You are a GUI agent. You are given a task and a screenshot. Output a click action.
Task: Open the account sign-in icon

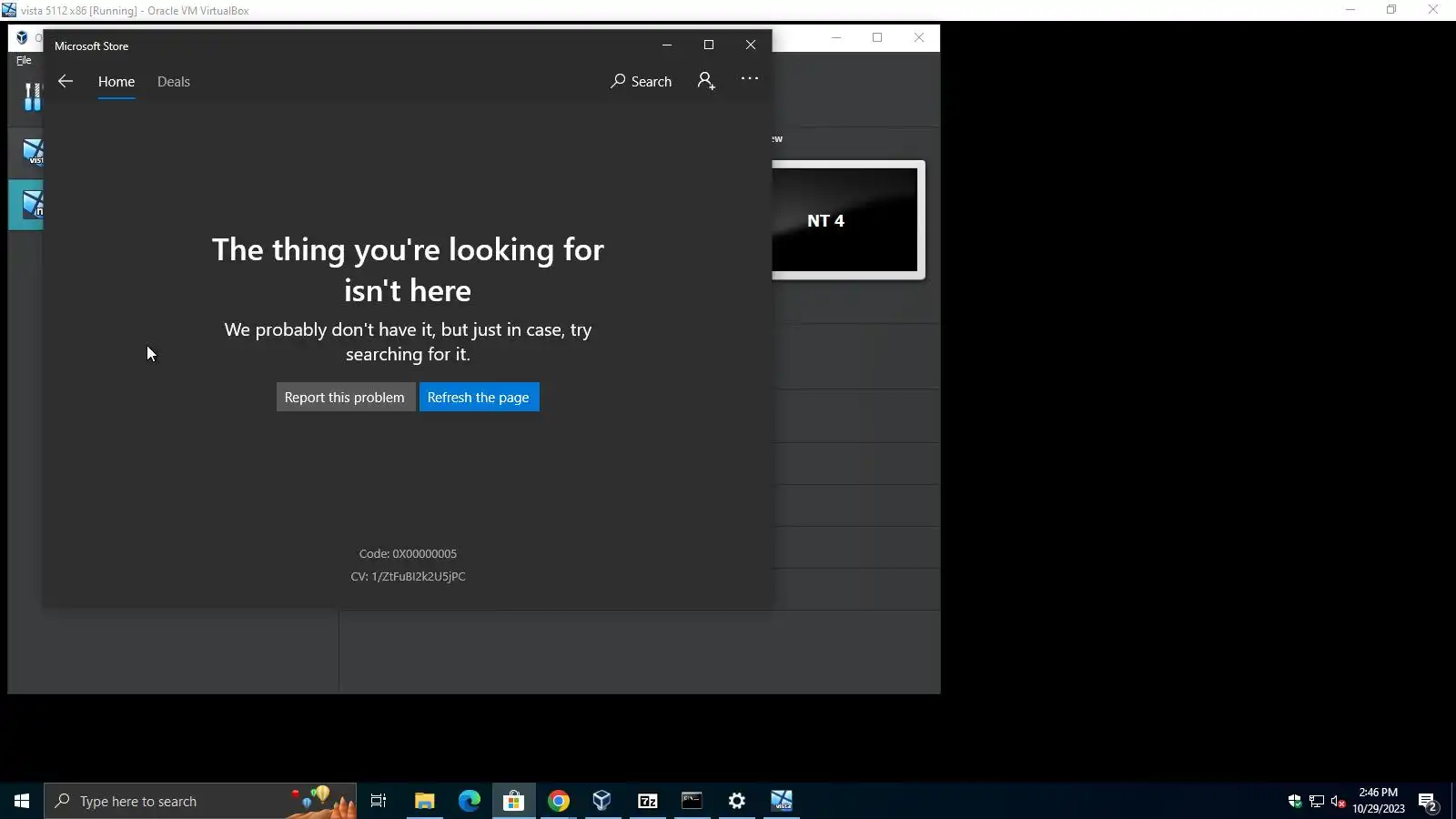pyautogui.click(x=706, y=81)
